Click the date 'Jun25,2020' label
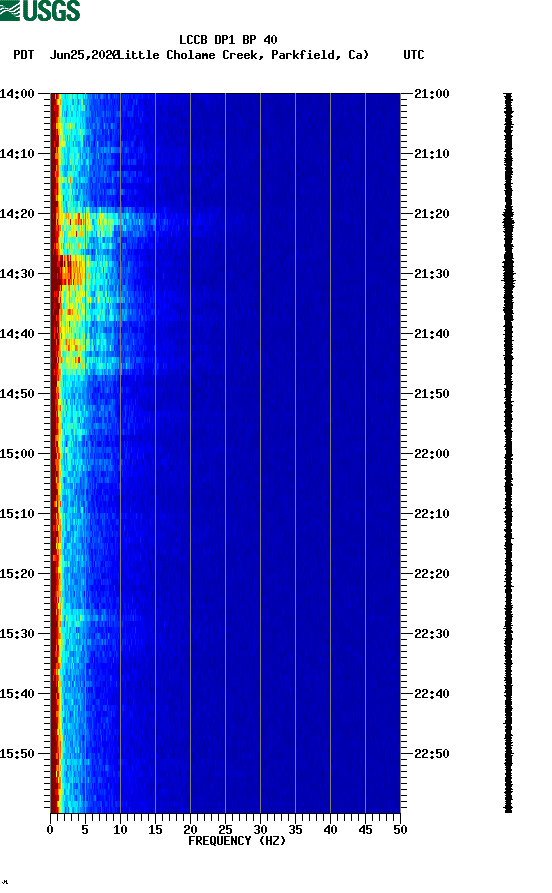 click(84, 55)
